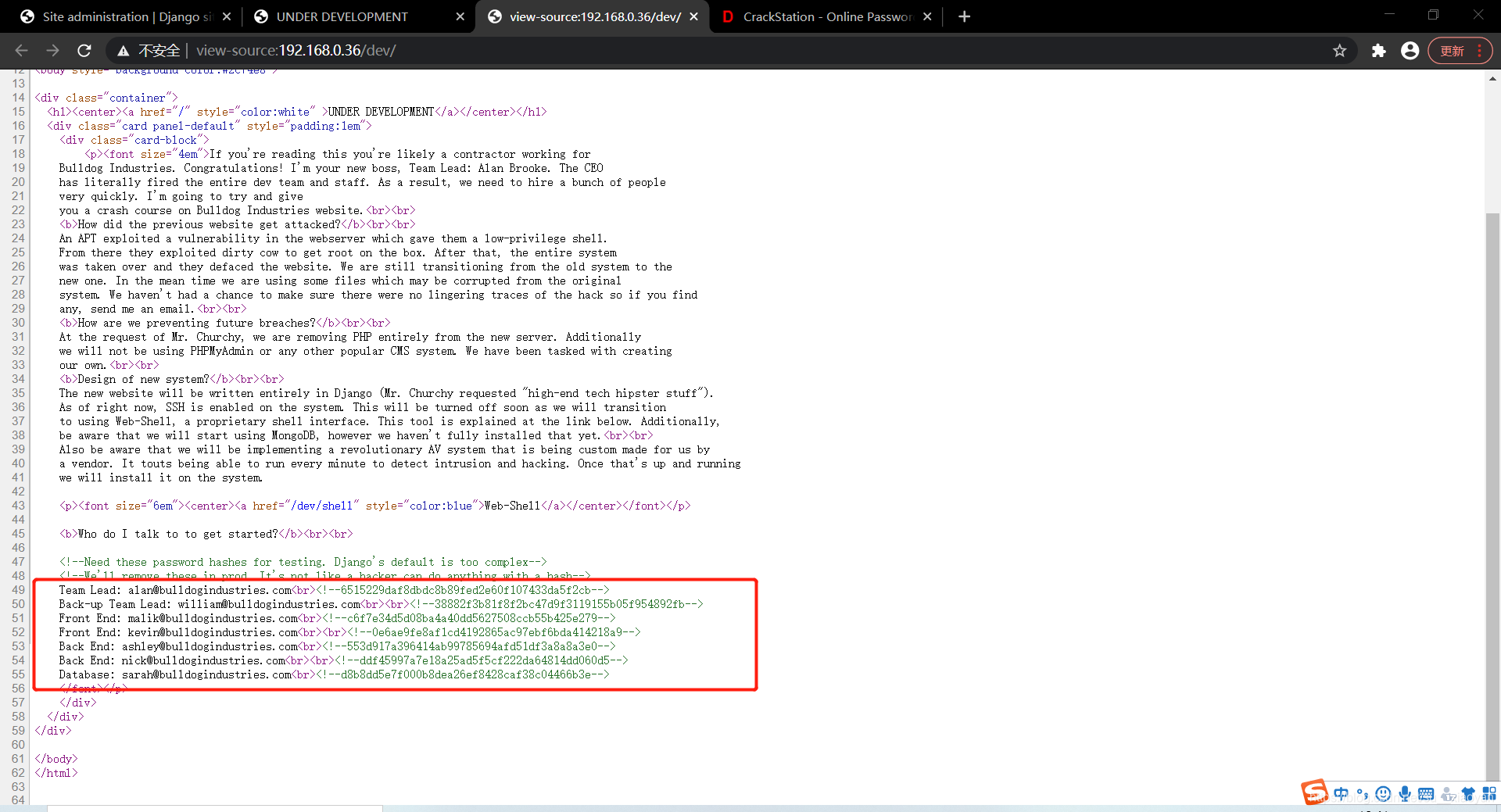The width and height of the screenshot is (1501, 812).
Task: Switch to the CrackStation tab
Action: tap(826, 16)
